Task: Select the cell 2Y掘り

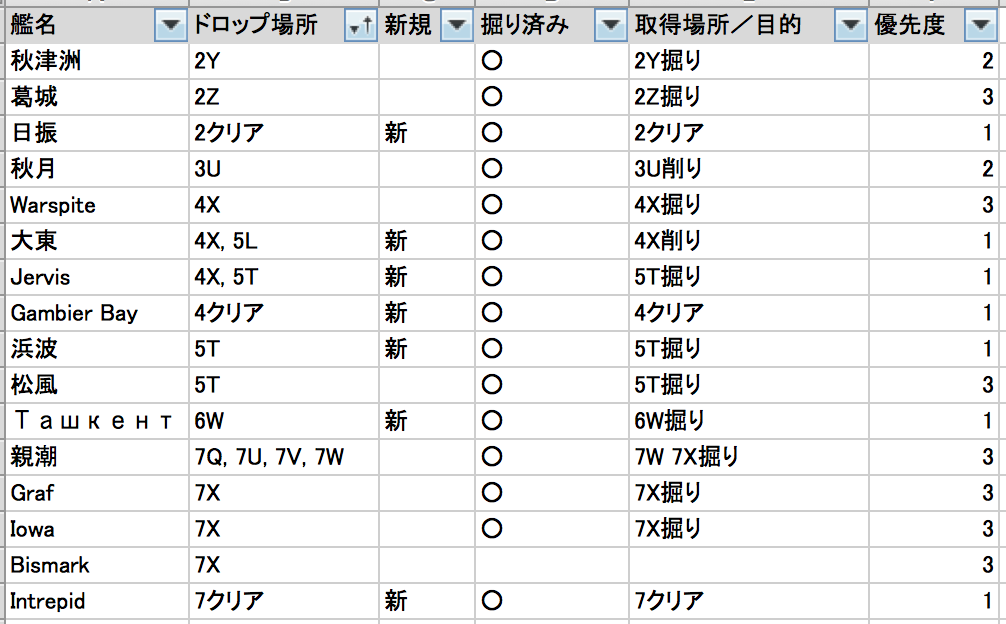Action: point(749,61)
